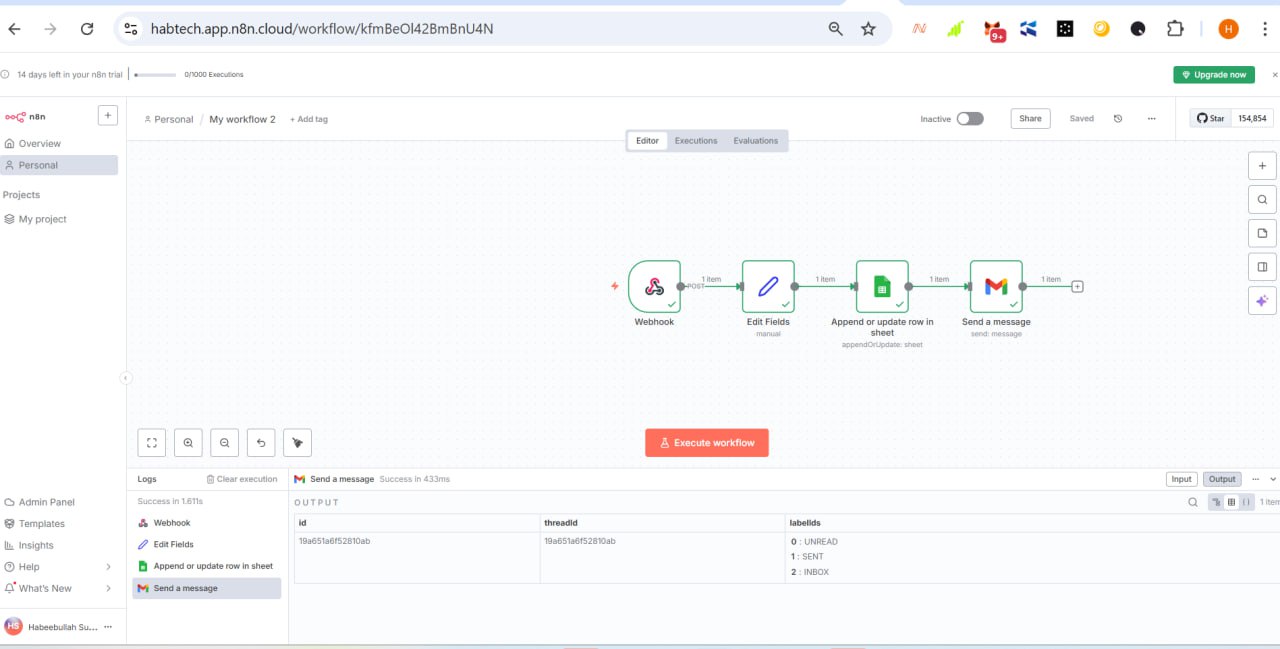Switch to the Executions tab
Screen dimensions: 1280x649
point(696,141)
